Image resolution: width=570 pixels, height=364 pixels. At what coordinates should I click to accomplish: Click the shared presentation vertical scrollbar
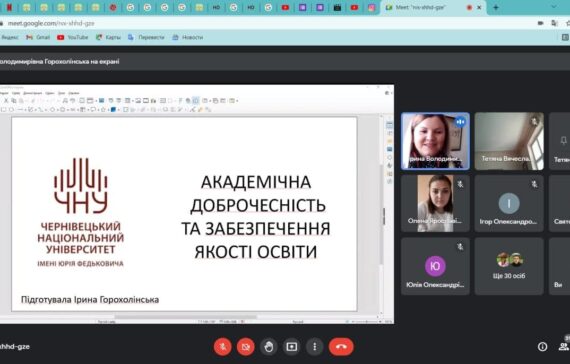tap(382, 215)
